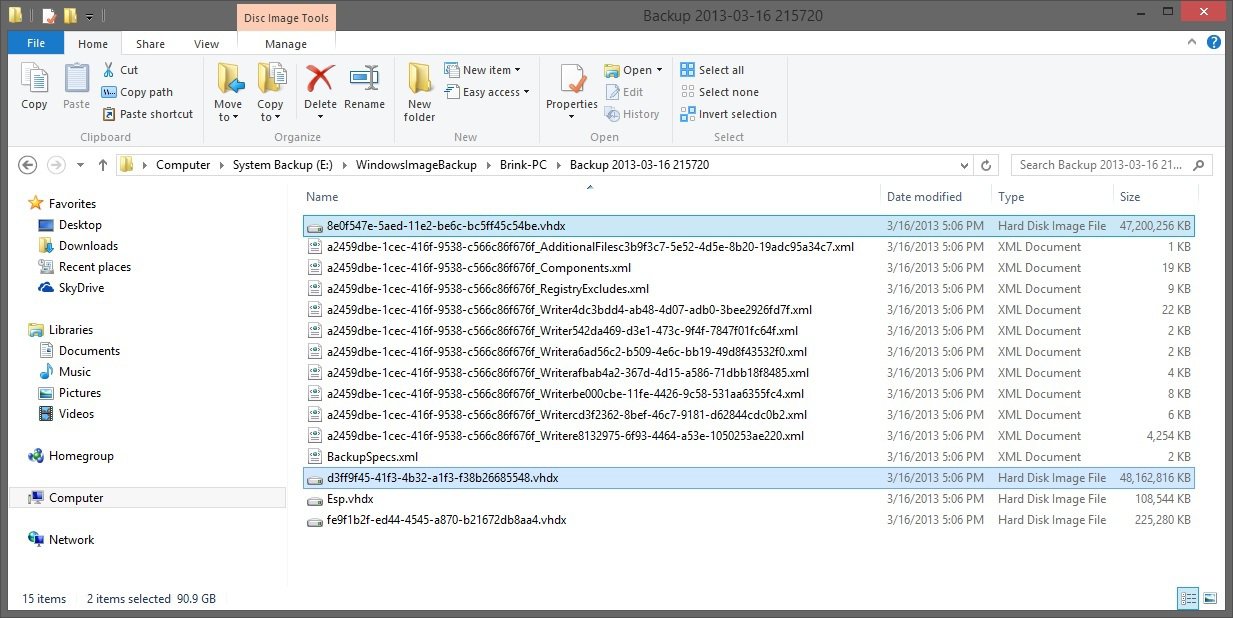Screen dimensions: 1233x618
Task: Switch to the Share tab
Action: click(151, 44)
